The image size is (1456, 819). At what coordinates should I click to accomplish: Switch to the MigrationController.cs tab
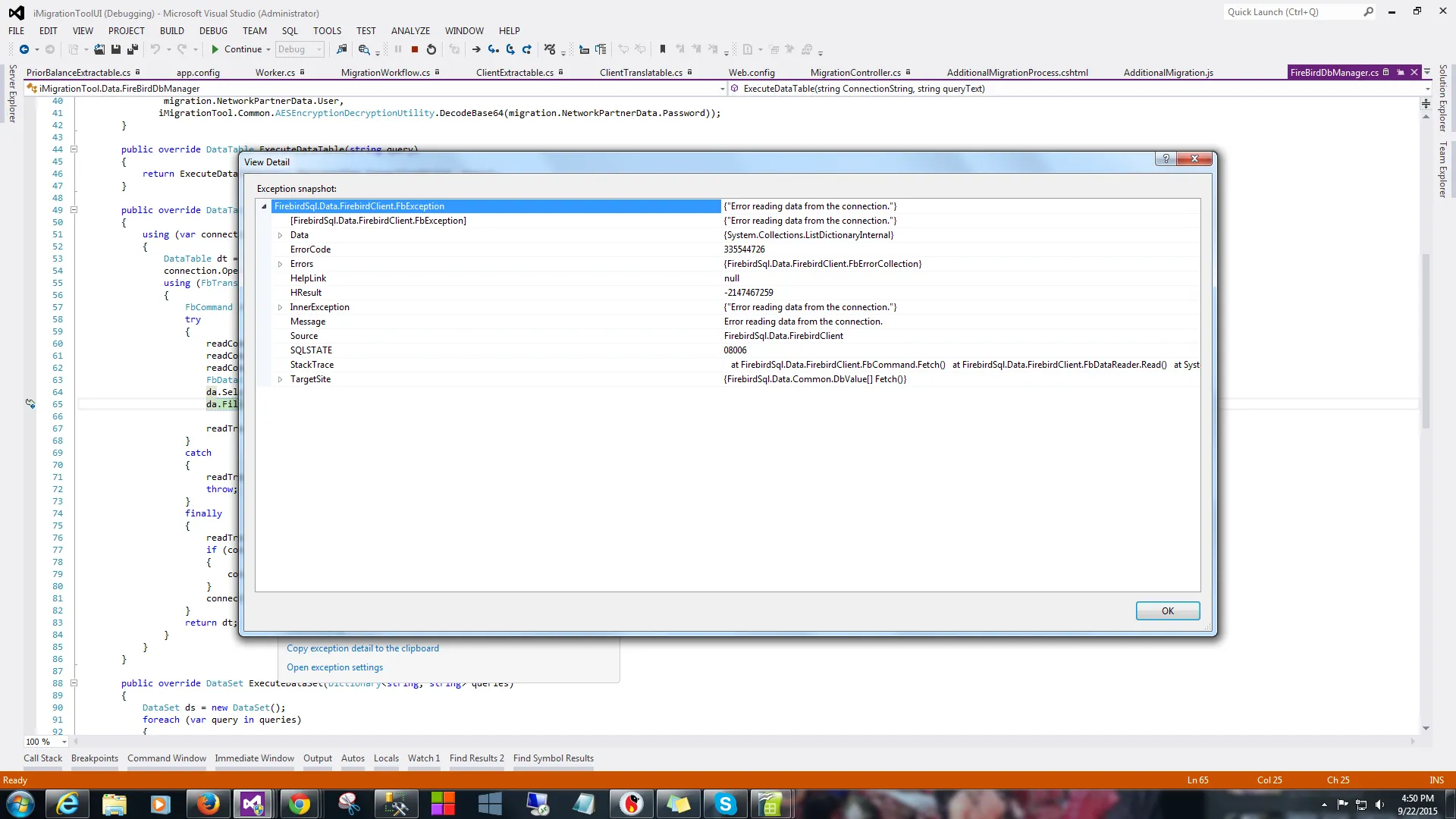855,73
